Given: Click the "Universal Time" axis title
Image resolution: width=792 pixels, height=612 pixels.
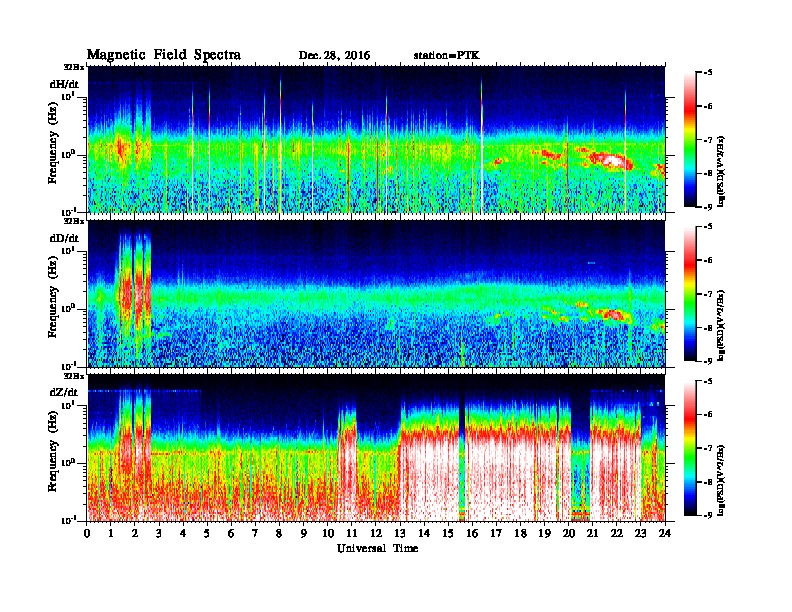Looking at the screenshot, I should (x=378, y=548).
